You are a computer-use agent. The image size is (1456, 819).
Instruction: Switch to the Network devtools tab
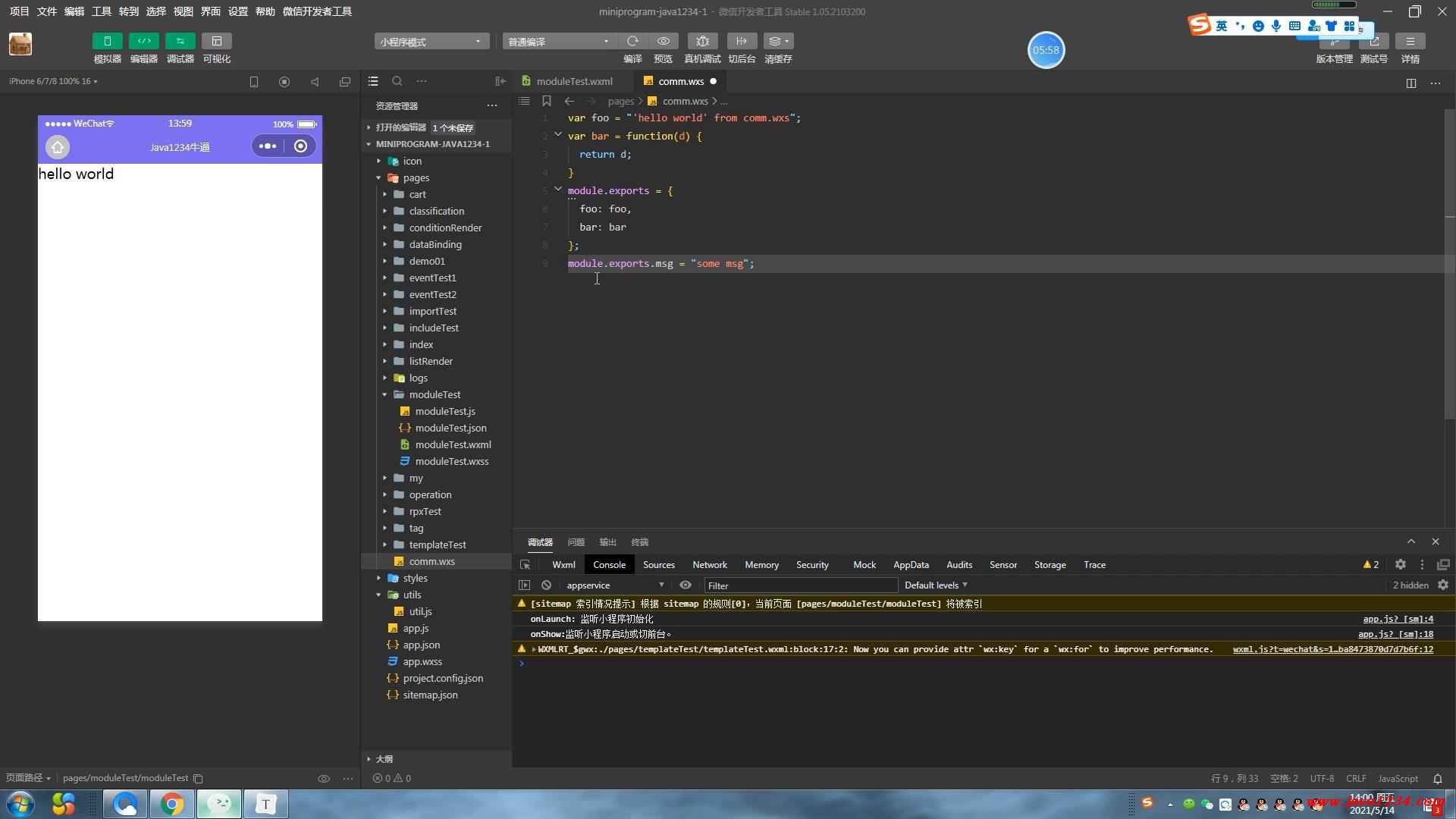click(709, 564)
